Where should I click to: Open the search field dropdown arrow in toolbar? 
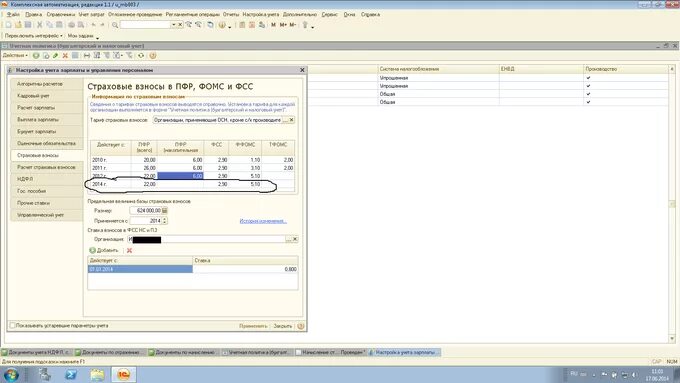click(x=173, y=25)
